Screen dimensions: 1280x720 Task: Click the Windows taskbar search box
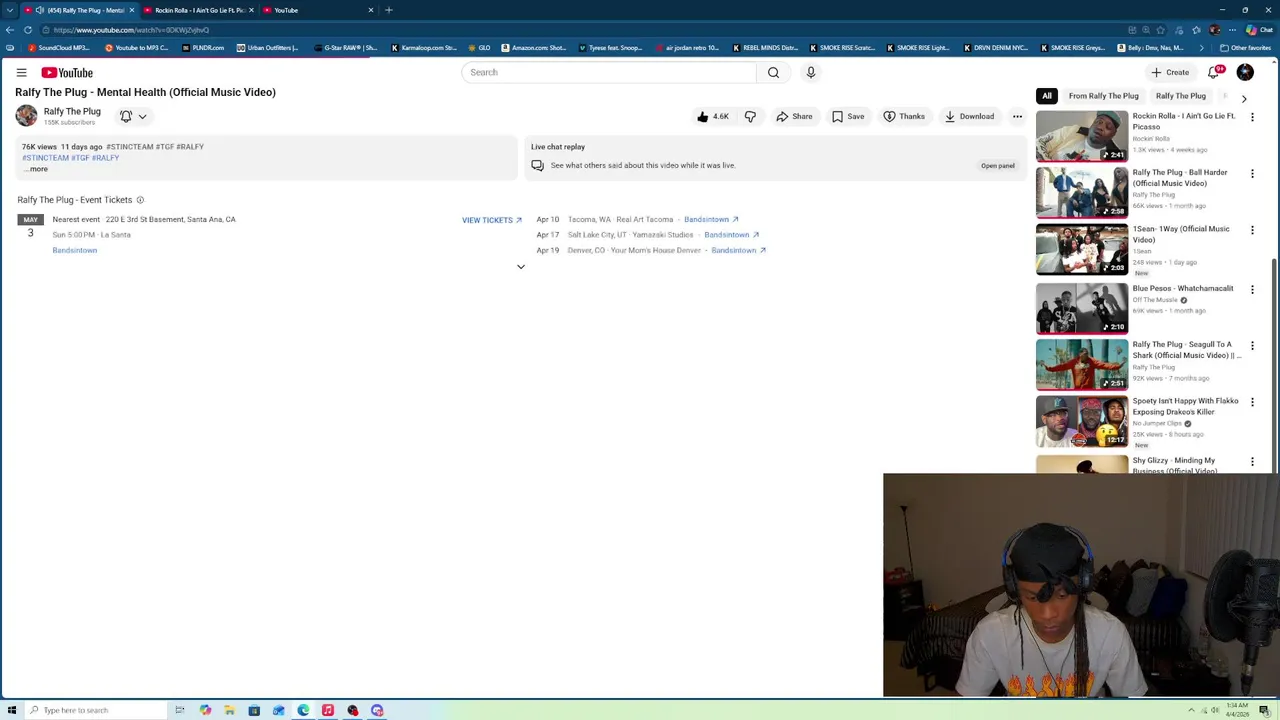pos(96,710)
